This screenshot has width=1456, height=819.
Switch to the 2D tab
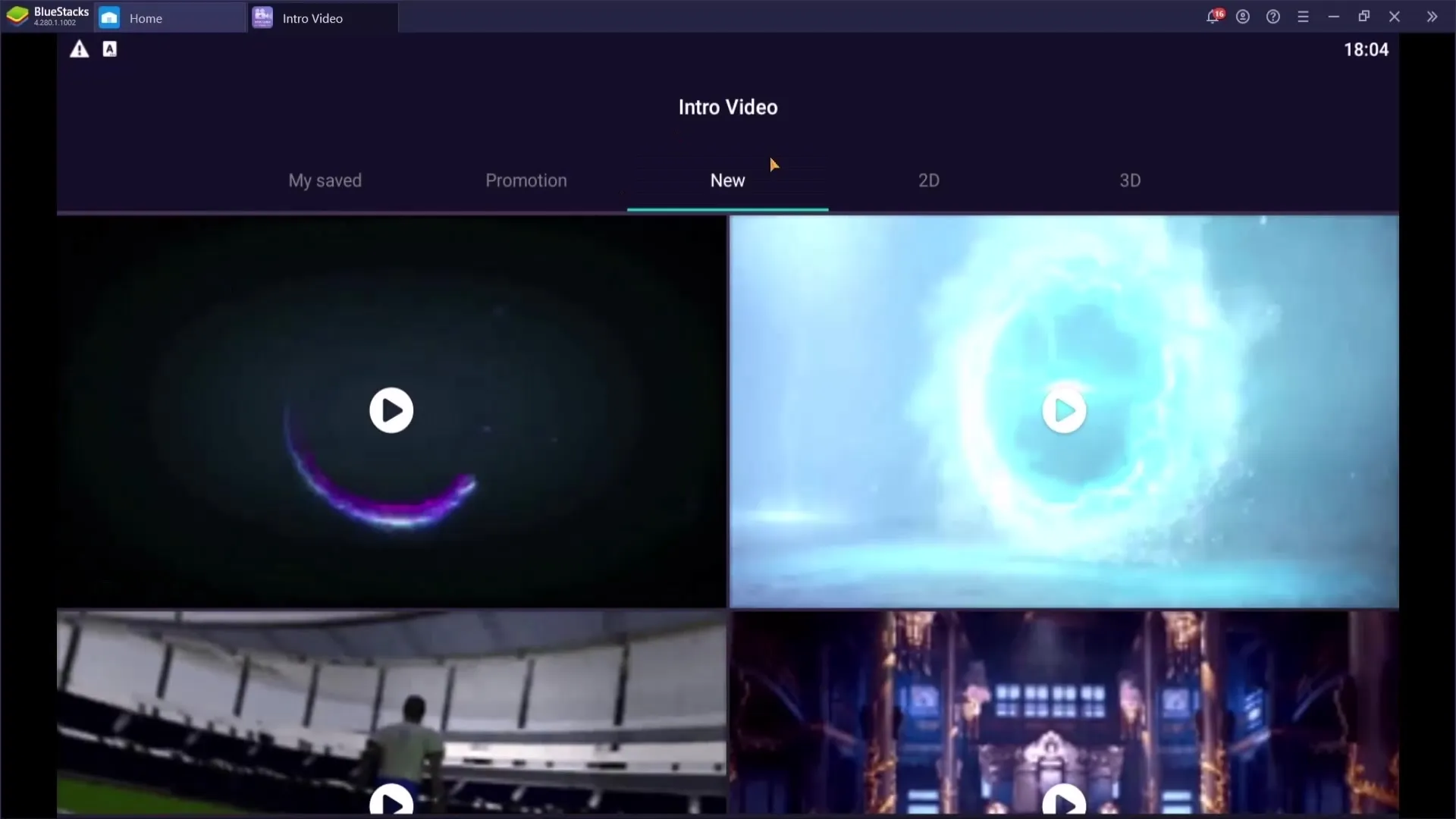pos(928,180)
